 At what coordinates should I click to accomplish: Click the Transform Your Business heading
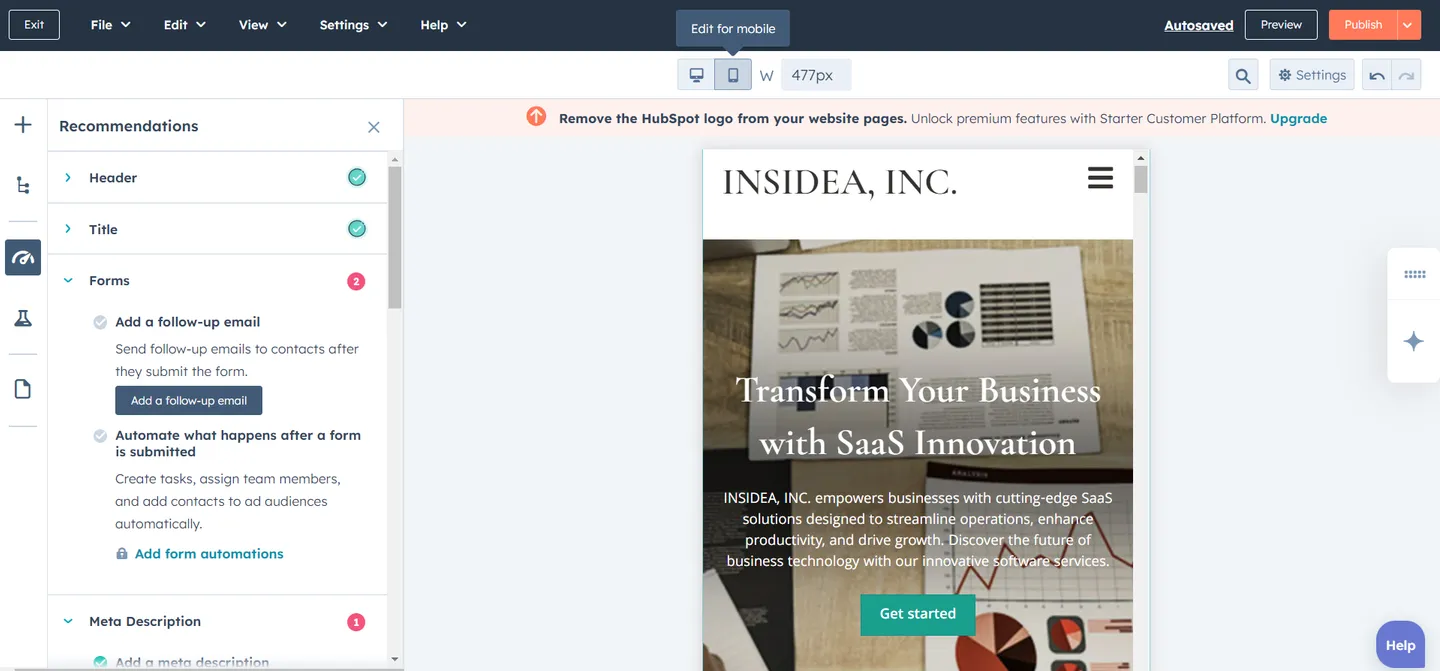pyautogui.click(x=917, y=416)
